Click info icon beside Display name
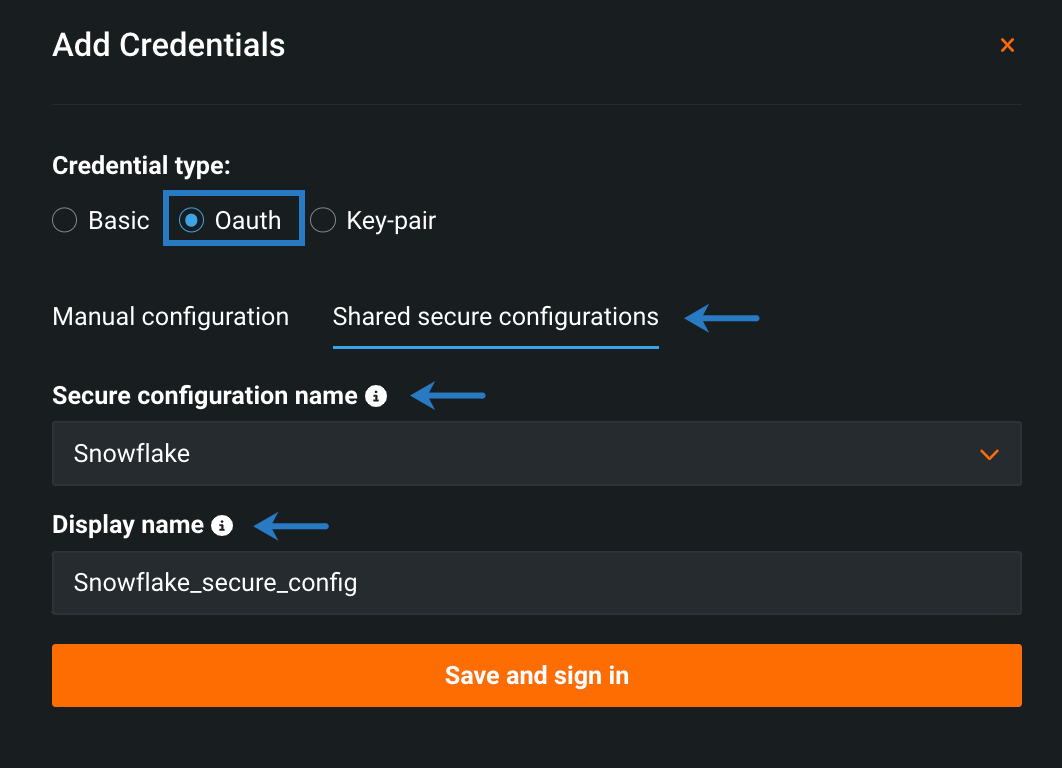The height and width of the screenshot is (768, 1062). point(222,525)
